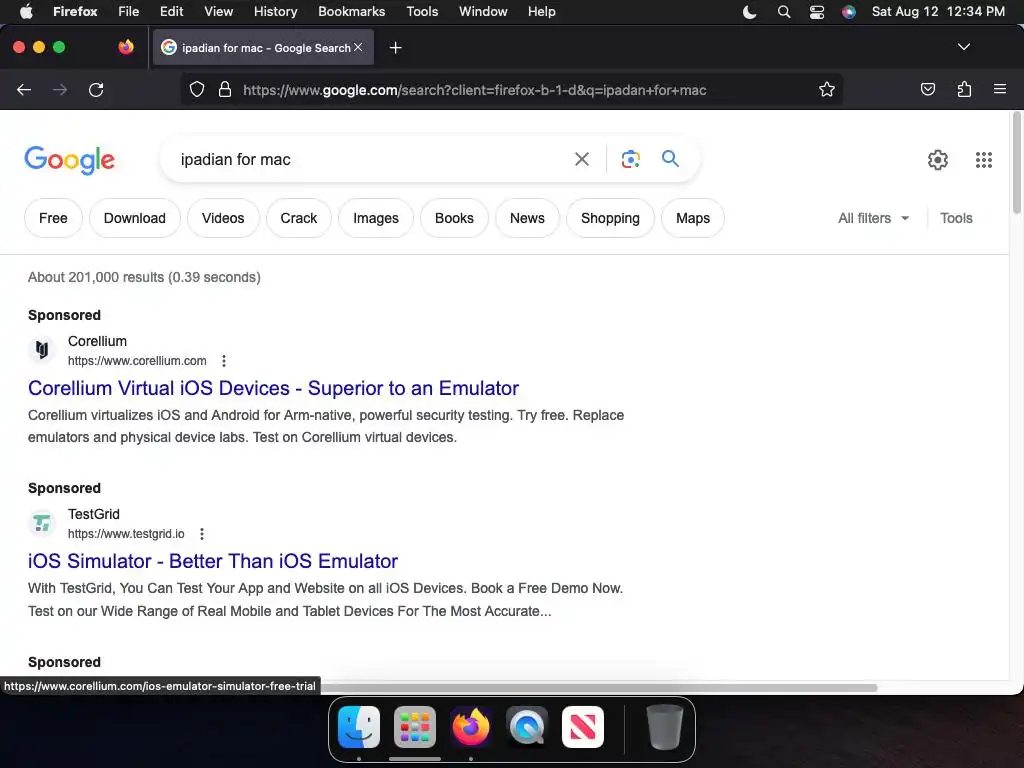Close the ipadian for mac tab
Image resolution: width=1024 pixels, height=768 pixels.
click(358, 47)
